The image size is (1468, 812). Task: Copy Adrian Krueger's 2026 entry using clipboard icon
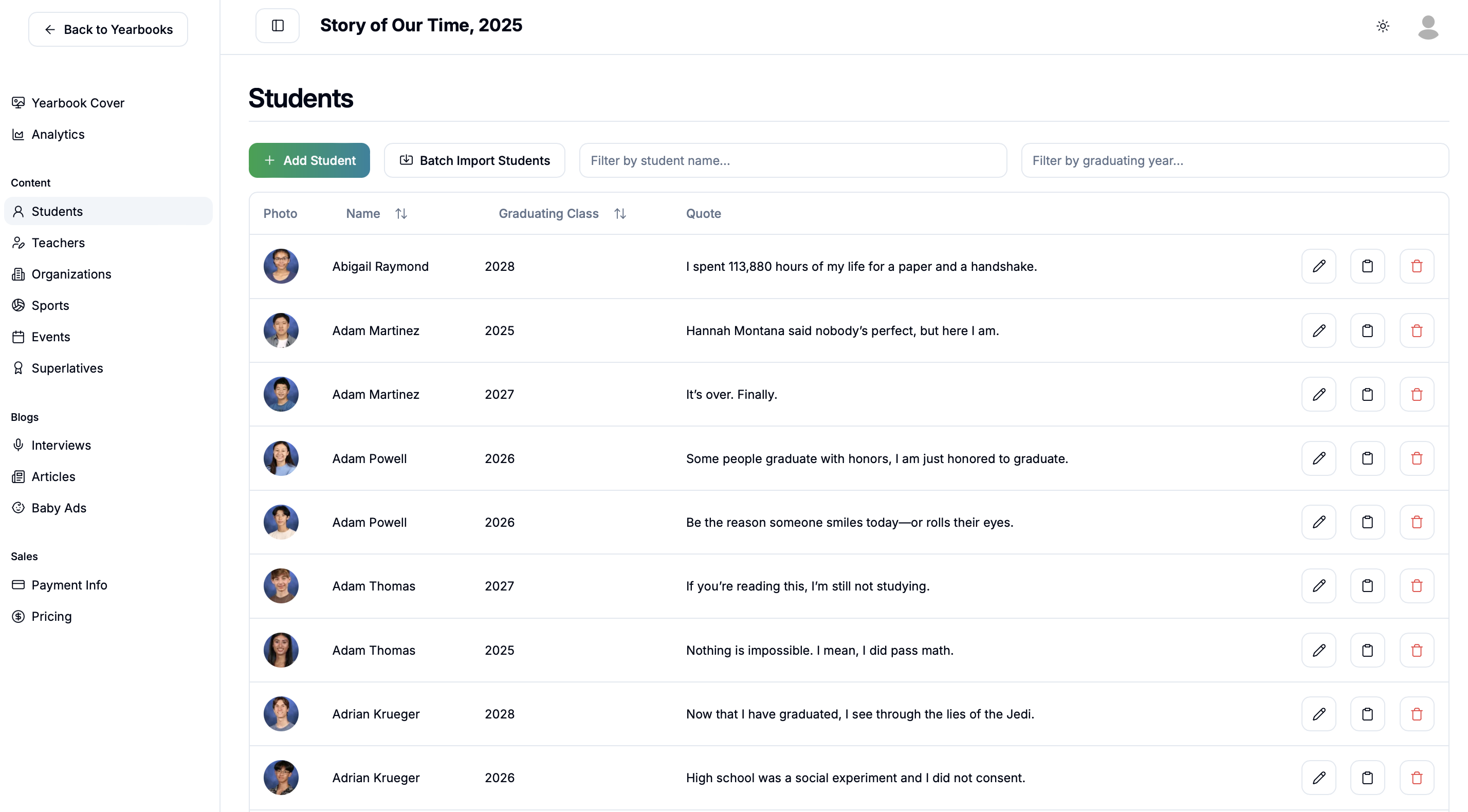point(1368,777)
